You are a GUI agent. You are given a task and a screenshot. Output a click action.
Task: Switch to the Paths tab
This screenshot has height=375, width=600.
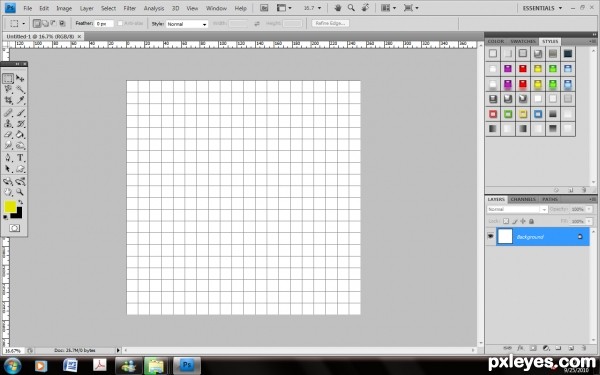click(x=550, y=199)
